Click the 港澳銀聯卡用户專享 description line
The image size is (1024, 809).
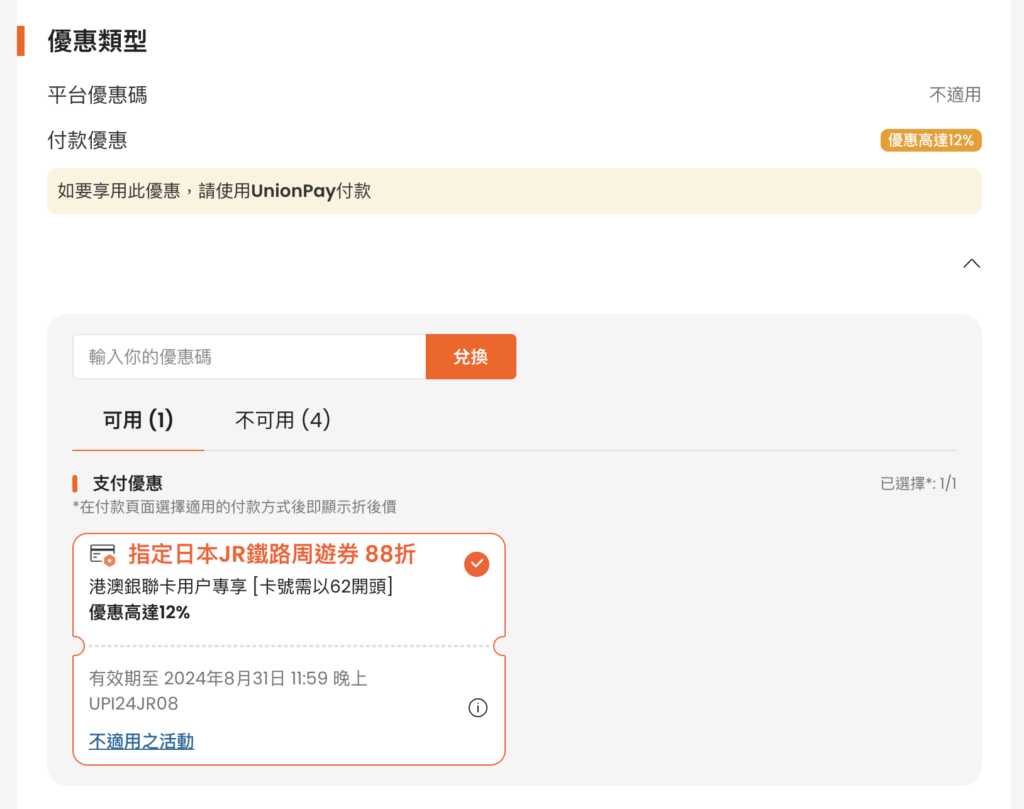(x=240, y=586)
